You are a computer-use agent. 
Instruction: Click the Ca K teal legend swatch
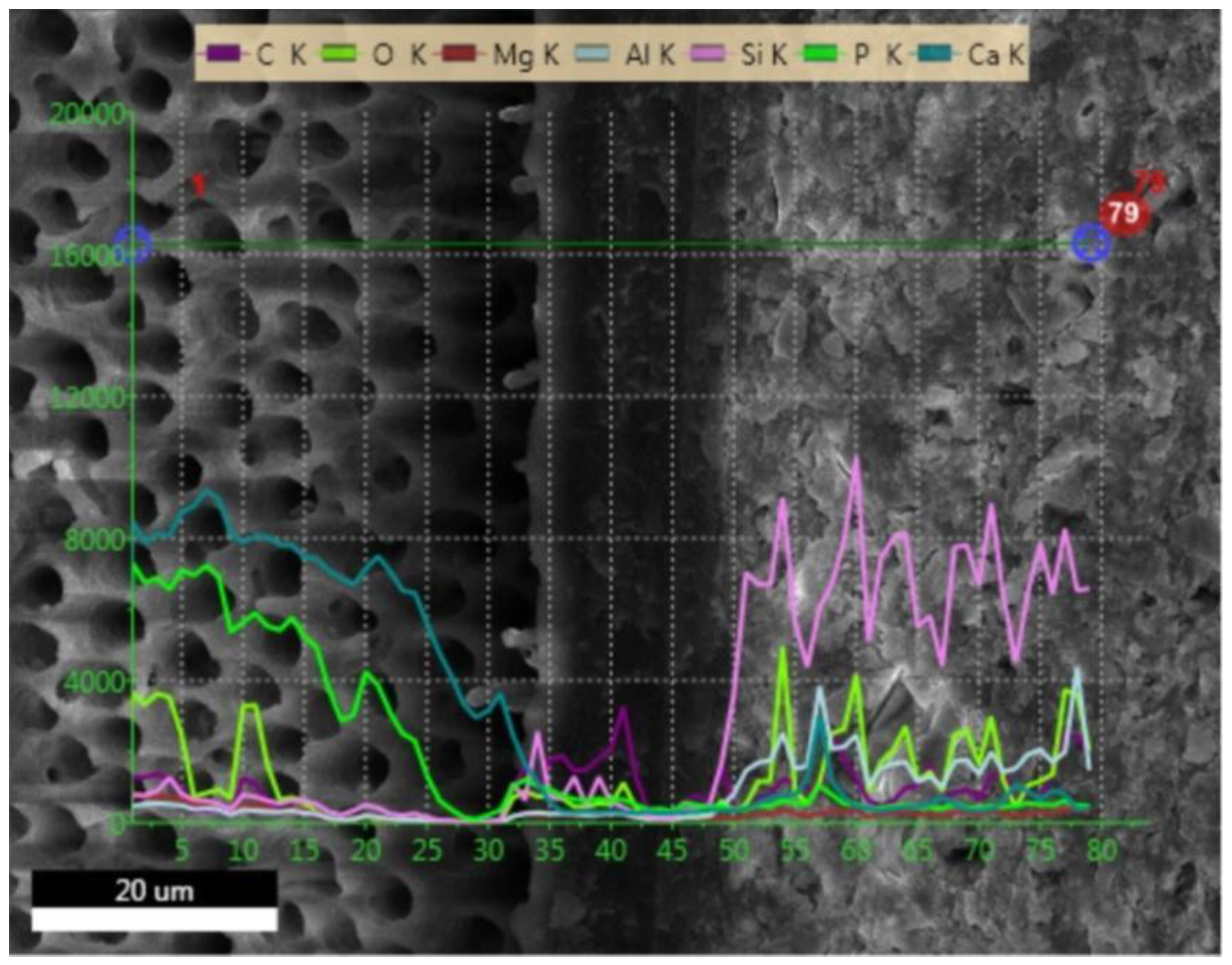(x=936, y=54)
